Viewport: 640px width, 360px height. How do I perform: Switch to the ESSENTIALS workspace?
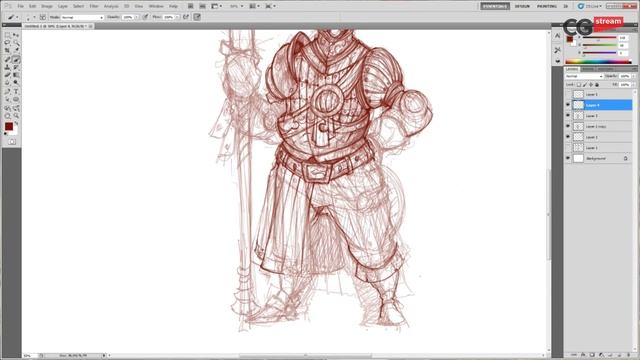tap(495, 6)
